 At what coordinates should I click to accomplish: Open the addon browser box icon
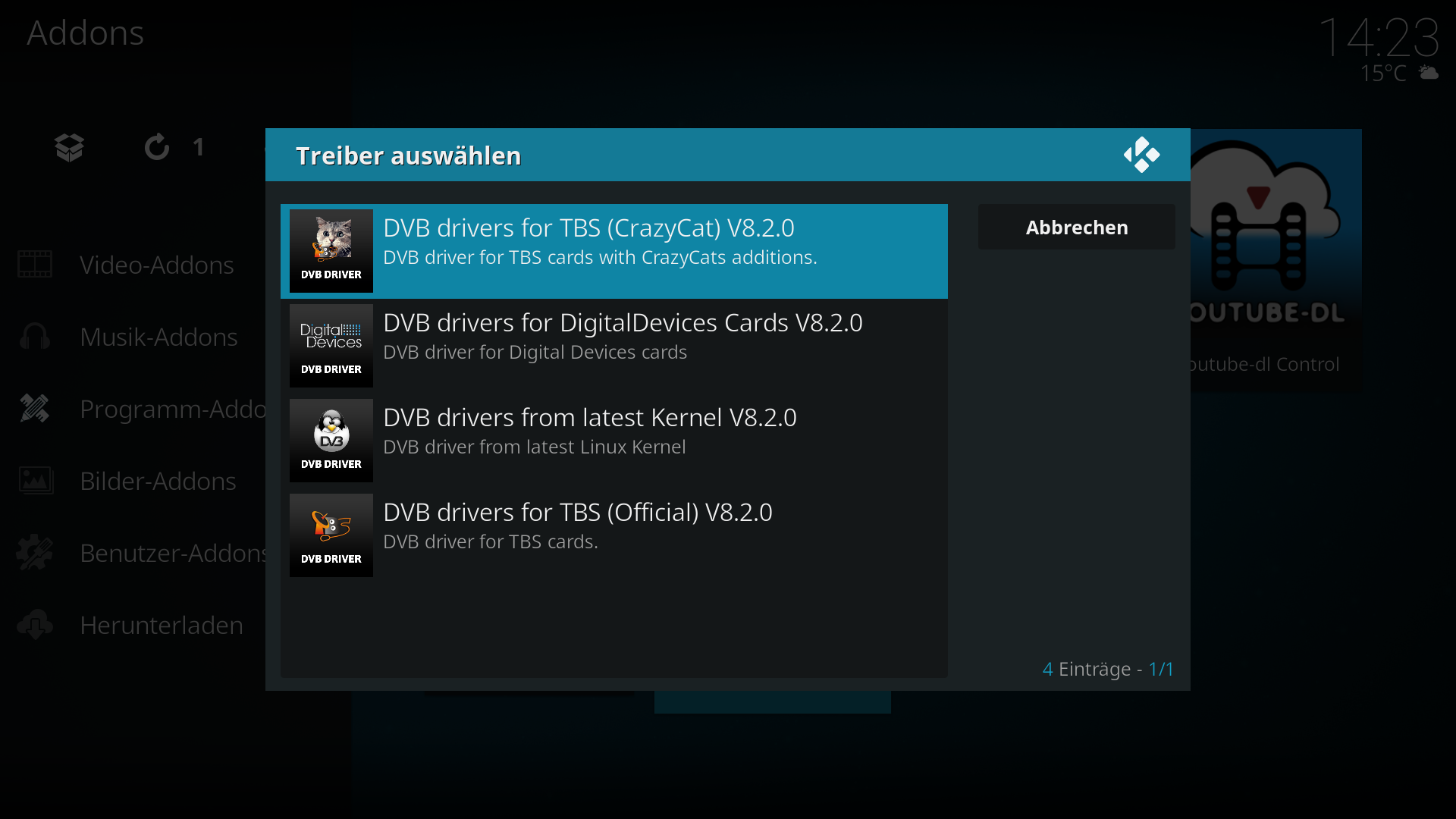69,147
